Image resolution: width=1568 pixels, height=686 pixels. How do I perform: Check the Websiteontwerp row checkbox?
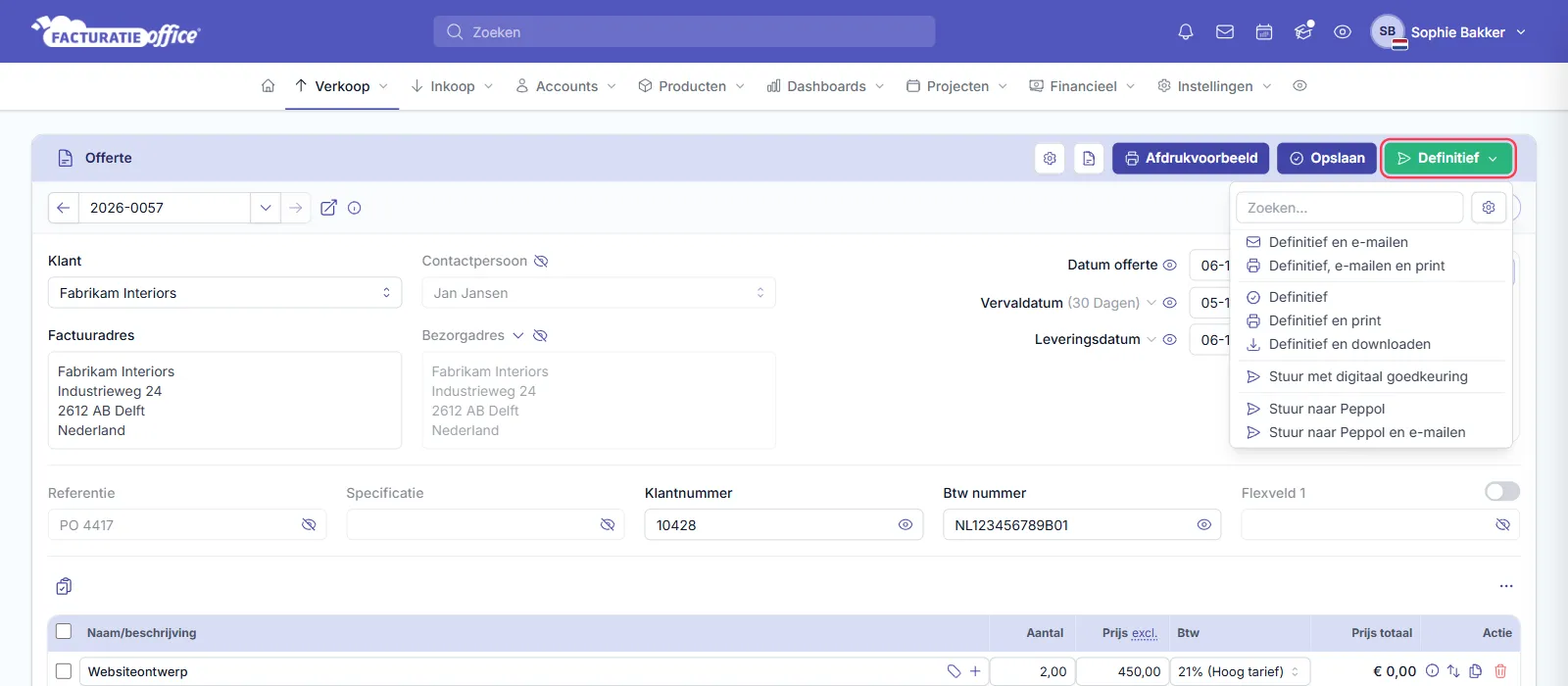pos(64,671)
